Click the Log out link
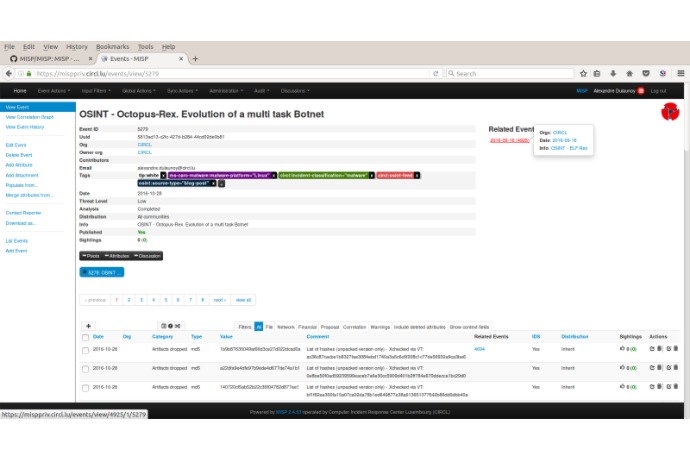Viewport: 690px width, 460px height. pos(658,91)
